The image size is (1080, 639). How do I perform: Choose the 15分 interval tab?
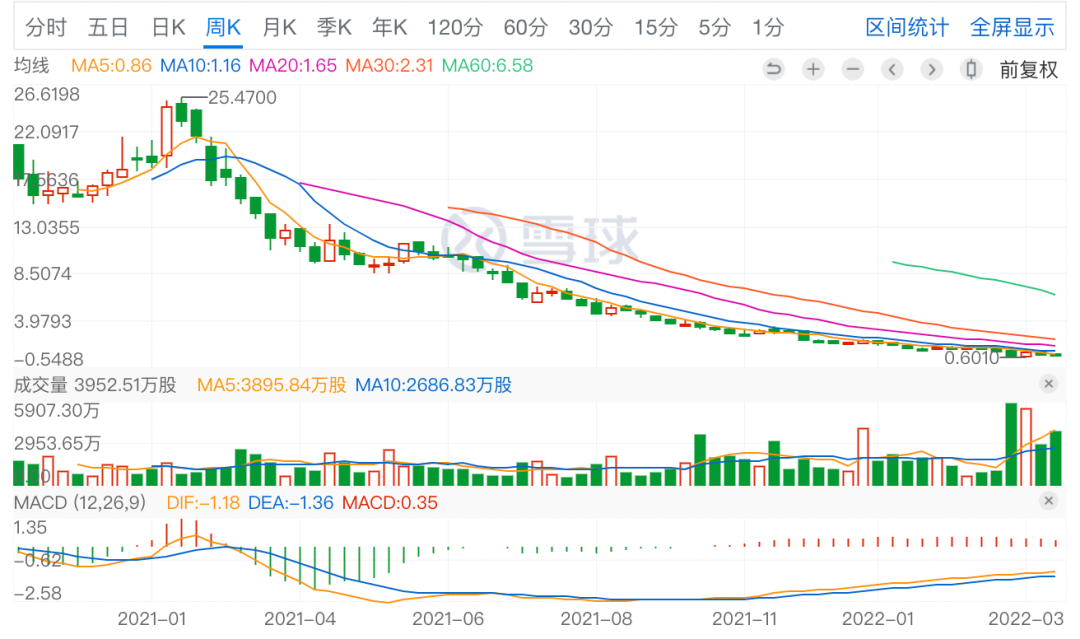(x=656, y=28)
